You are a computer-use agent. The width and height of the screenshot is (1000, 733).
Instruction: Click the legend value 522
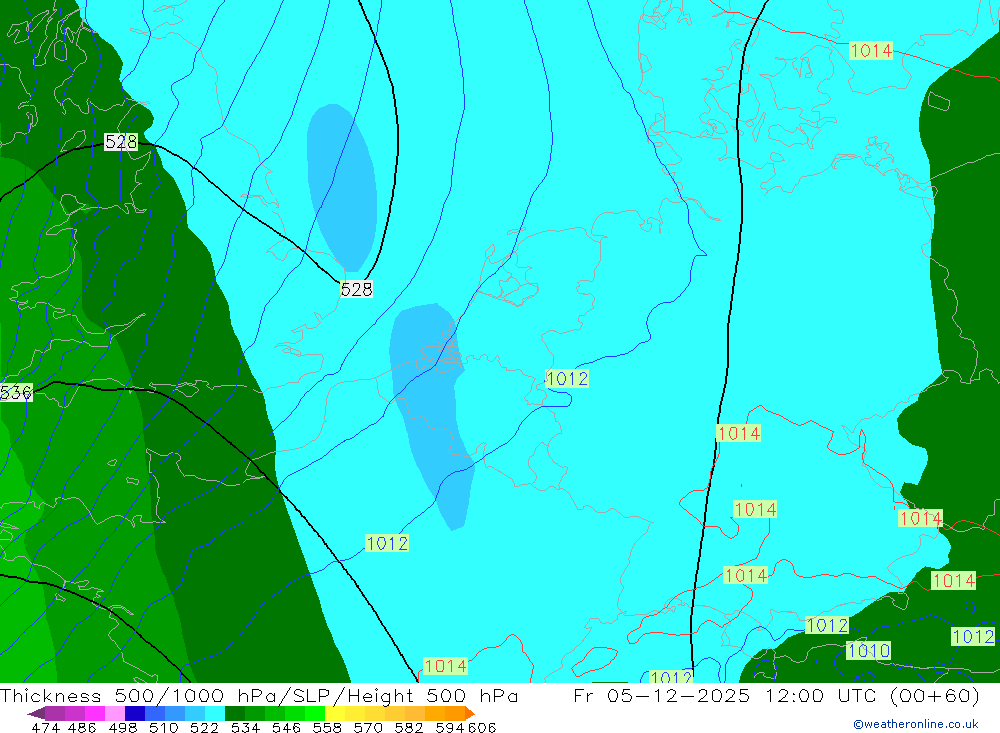[x=204, y=727]
